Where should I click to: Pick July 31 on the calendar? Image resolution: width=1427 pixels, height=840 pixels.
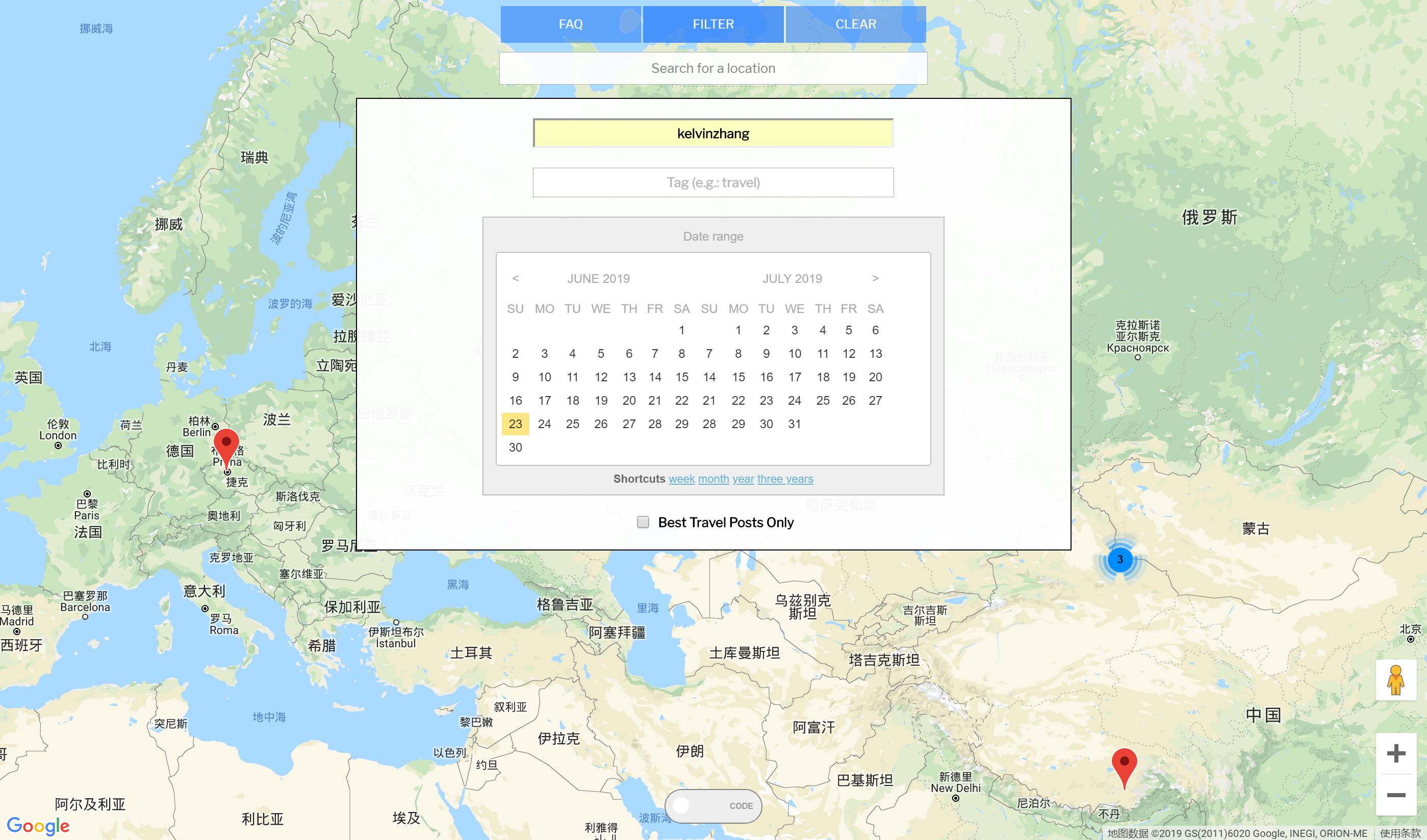pyautogui.click(x=794, y=424)
